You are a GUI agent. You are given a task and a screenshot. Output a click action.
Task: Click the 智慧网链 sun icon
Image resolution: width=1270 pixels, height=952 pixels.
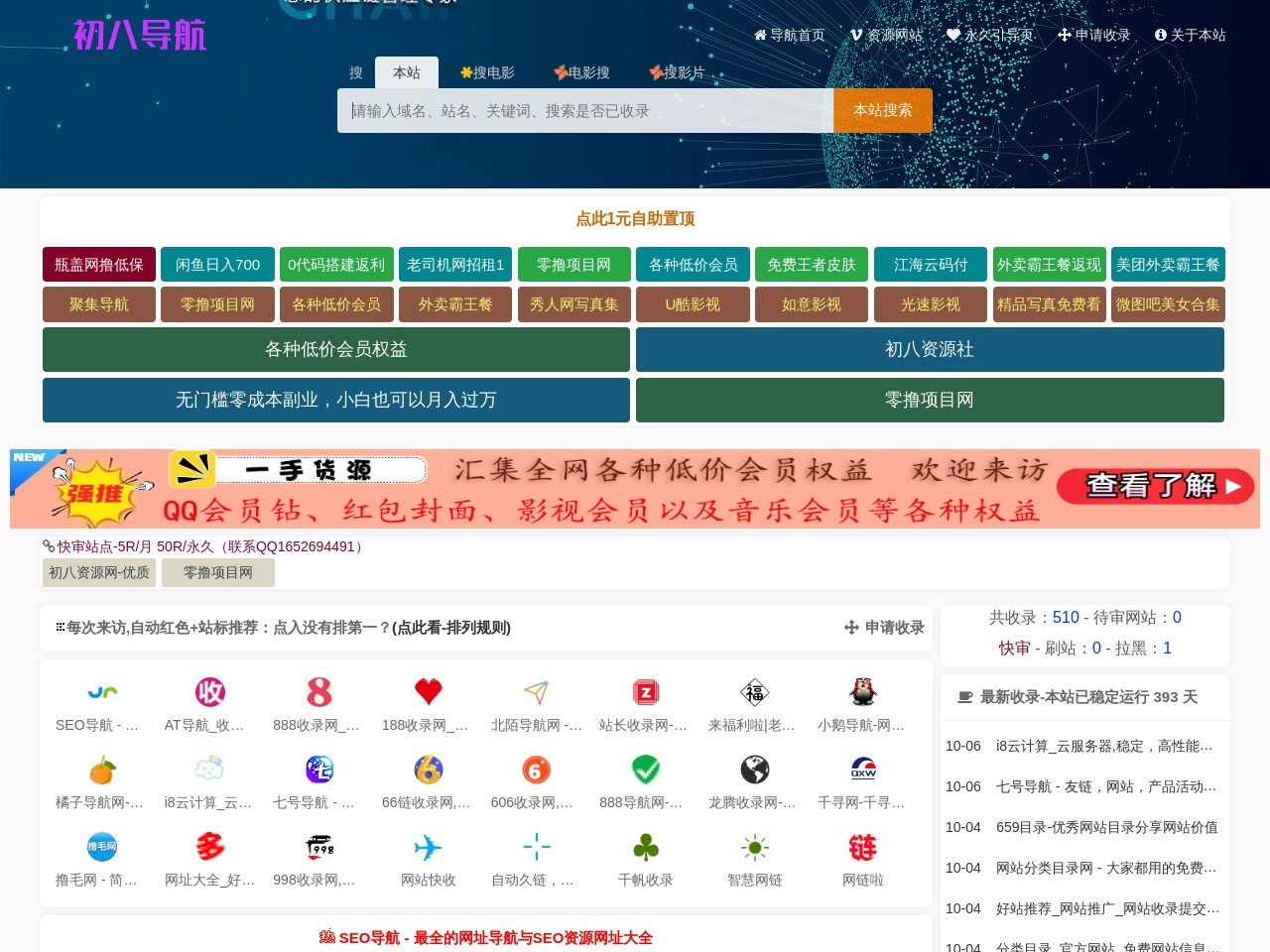[753, 848]
